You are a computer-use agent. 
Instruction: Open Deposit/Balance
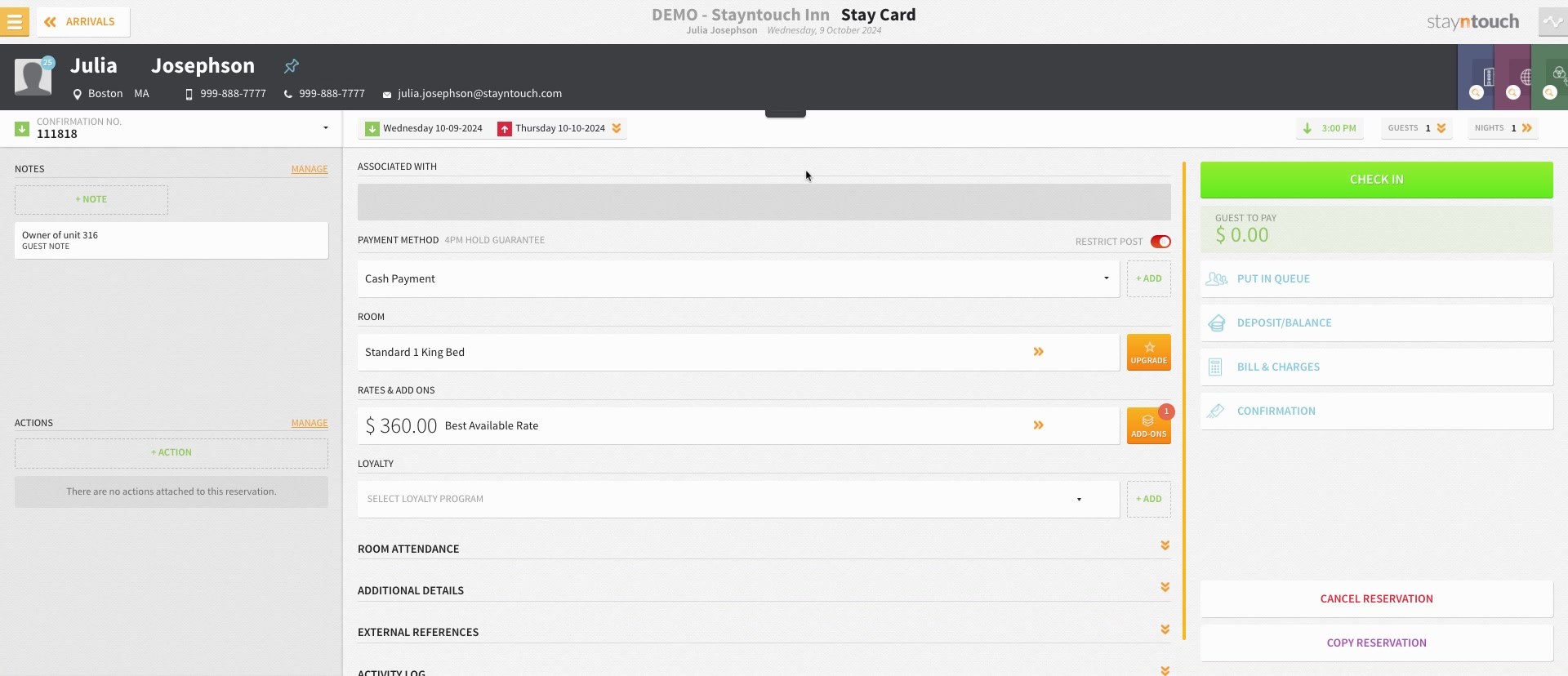point(1377,323)
